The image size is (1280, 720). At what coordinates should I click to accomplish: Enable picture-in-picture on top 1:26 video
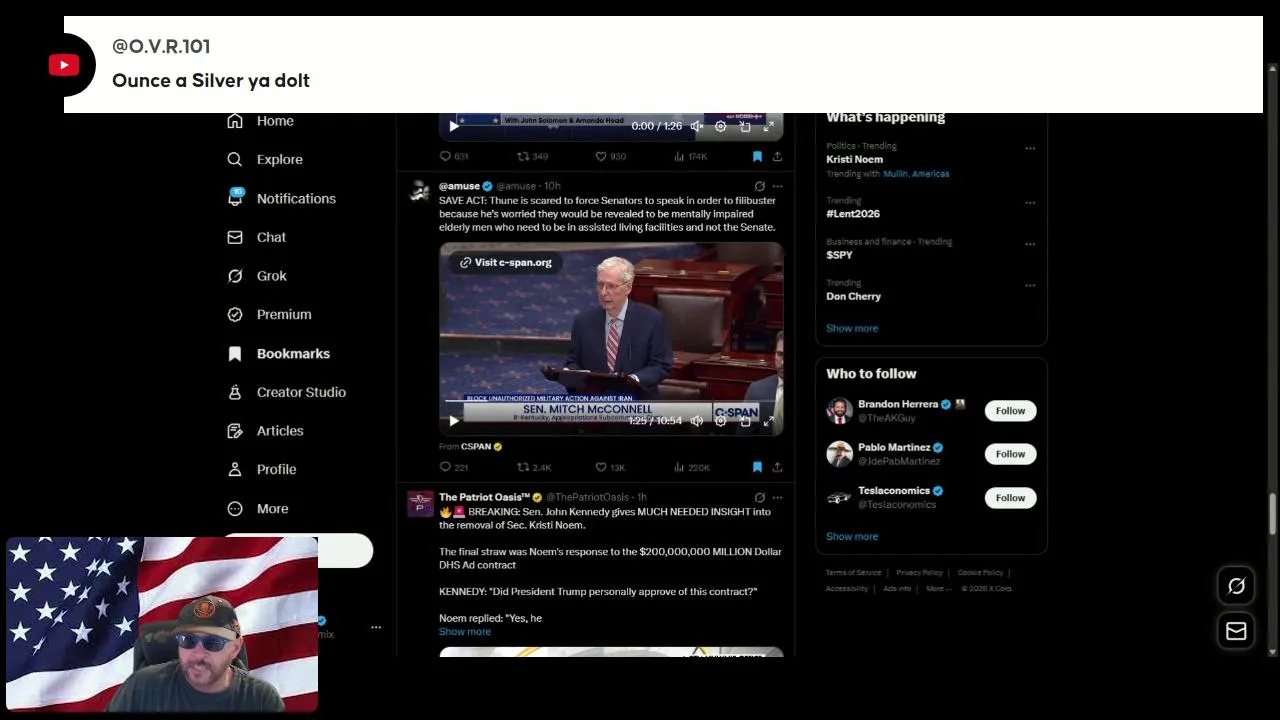point(745,126)
